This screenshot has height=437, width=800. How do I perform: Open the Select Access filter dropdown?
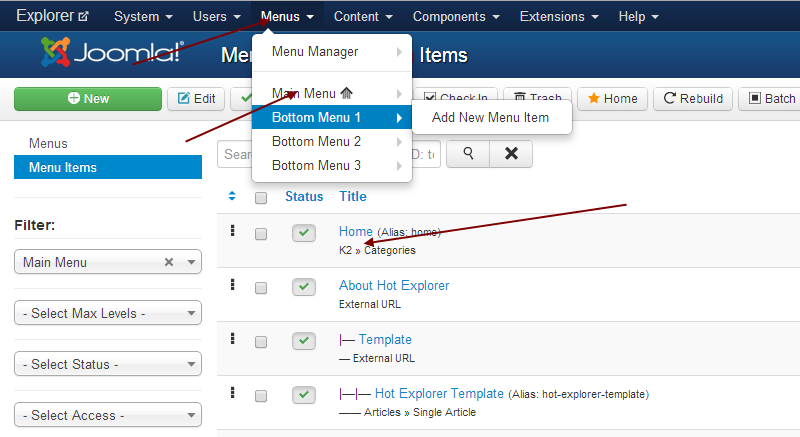click(x=108, y=415)
